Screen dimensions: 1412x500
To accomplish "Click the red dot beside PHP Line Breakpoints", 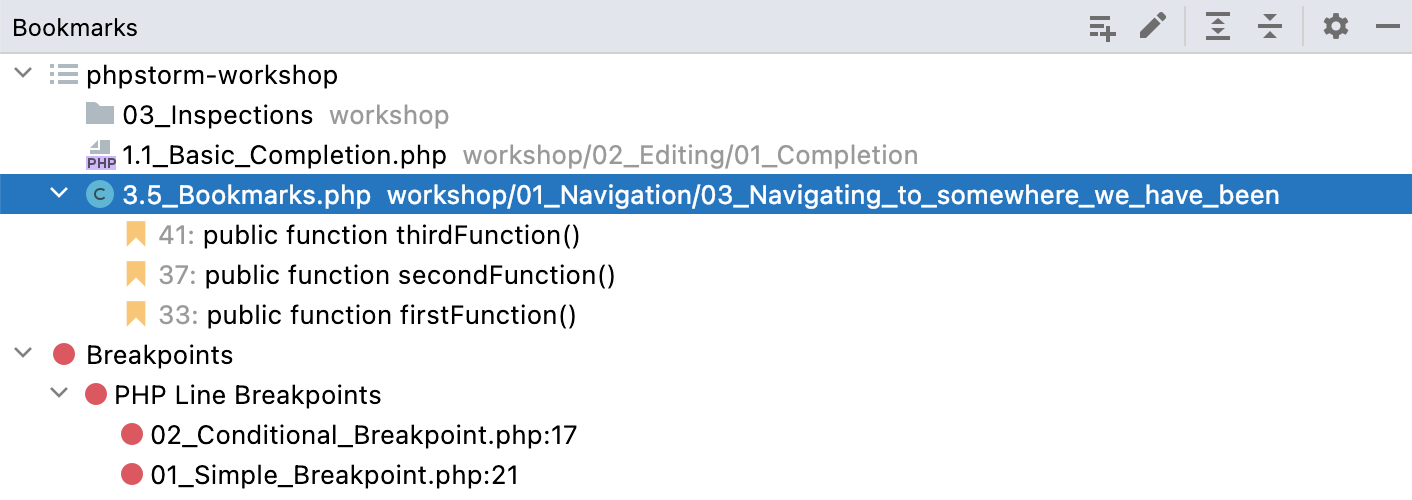I will coord(96,395).
